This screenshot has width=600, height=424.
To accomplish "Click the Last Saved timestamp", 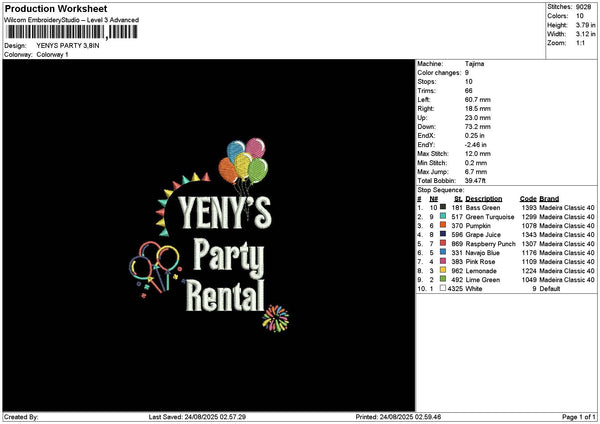I will tap(197, 417).
